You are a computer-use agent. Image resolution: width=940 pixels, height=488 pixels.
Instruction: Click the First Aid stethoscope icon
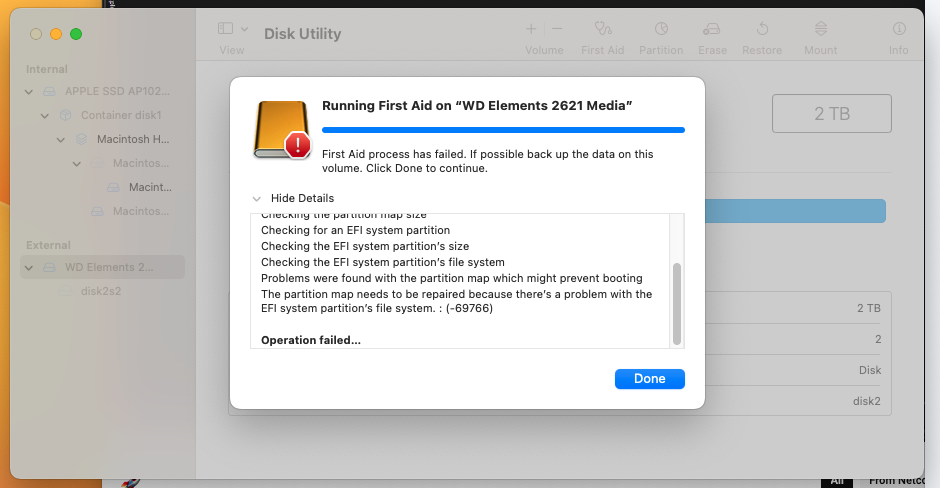coord(602,30)
